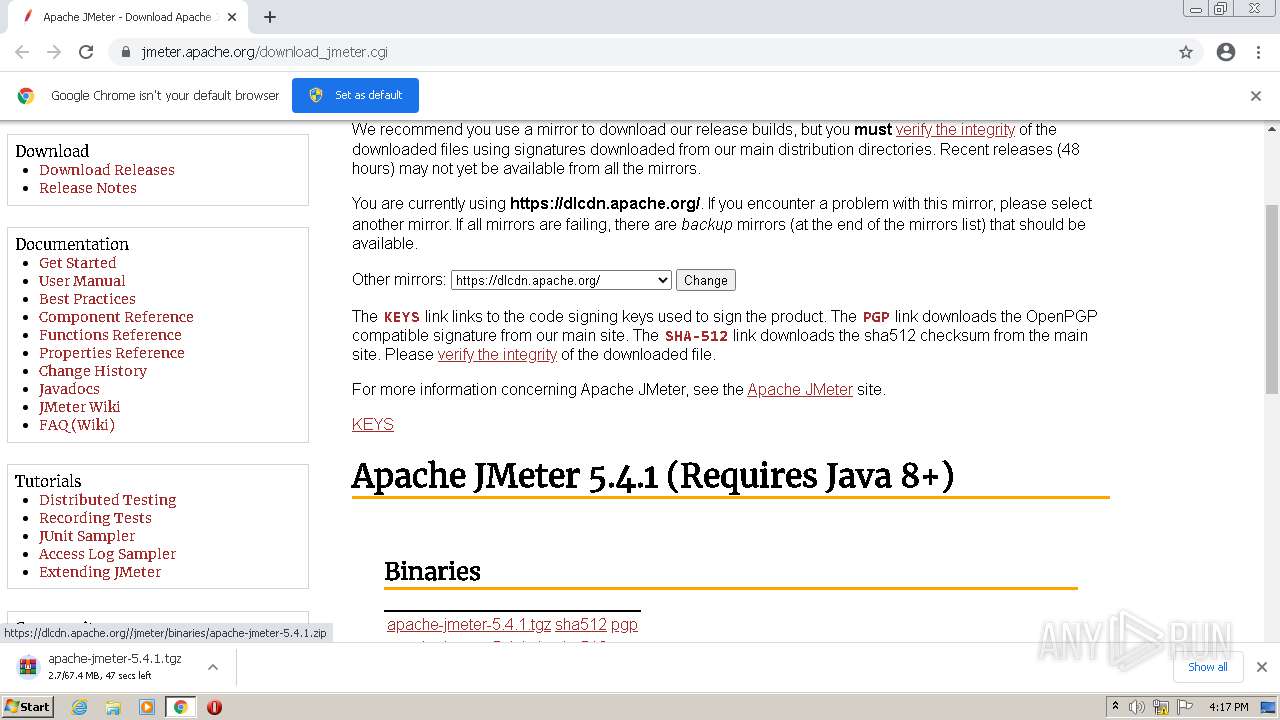
Task: Open the Functions Reference link
Action: (110, 335)
